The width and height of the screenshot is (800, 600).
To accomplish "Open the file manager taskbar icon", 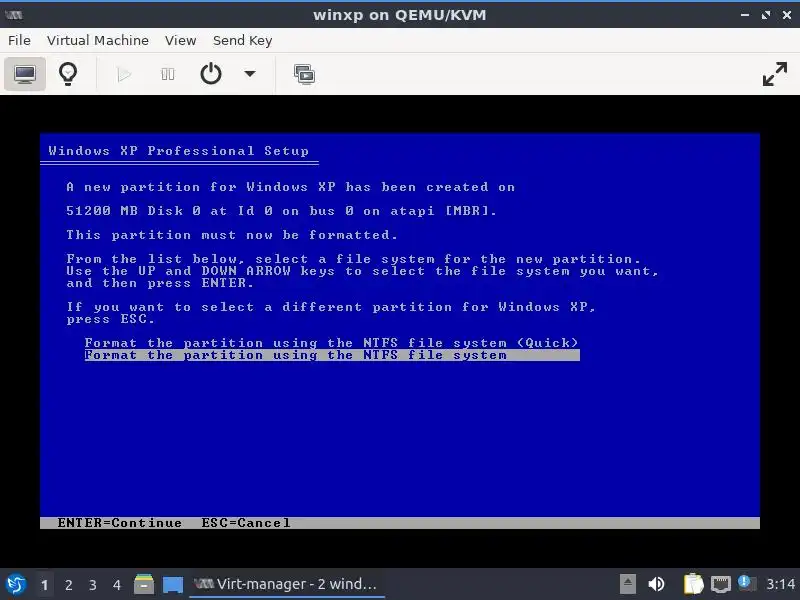I will tap(144, 584).
